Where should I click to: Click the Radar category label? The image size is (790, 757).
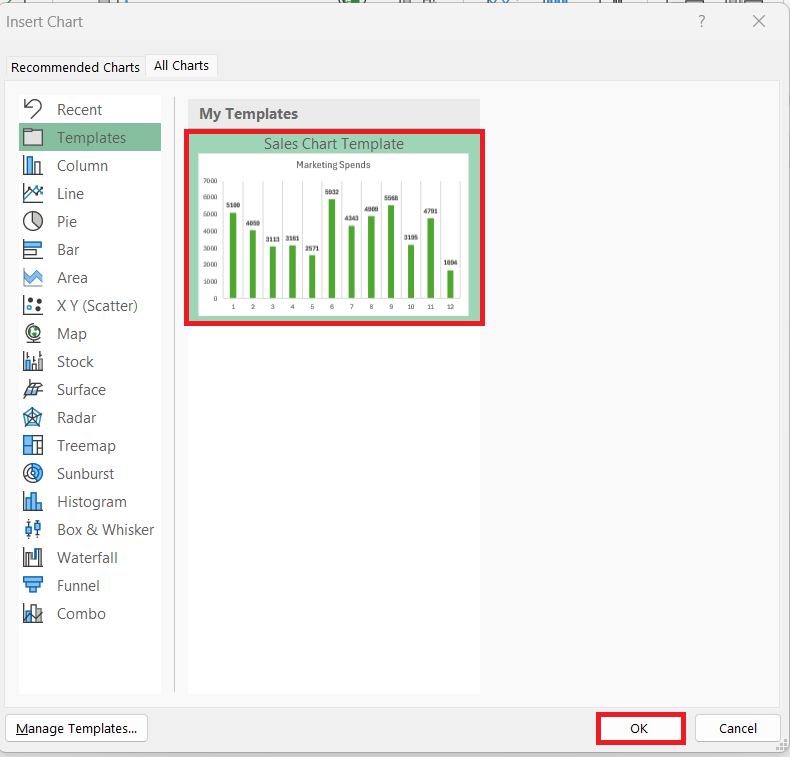76,418
